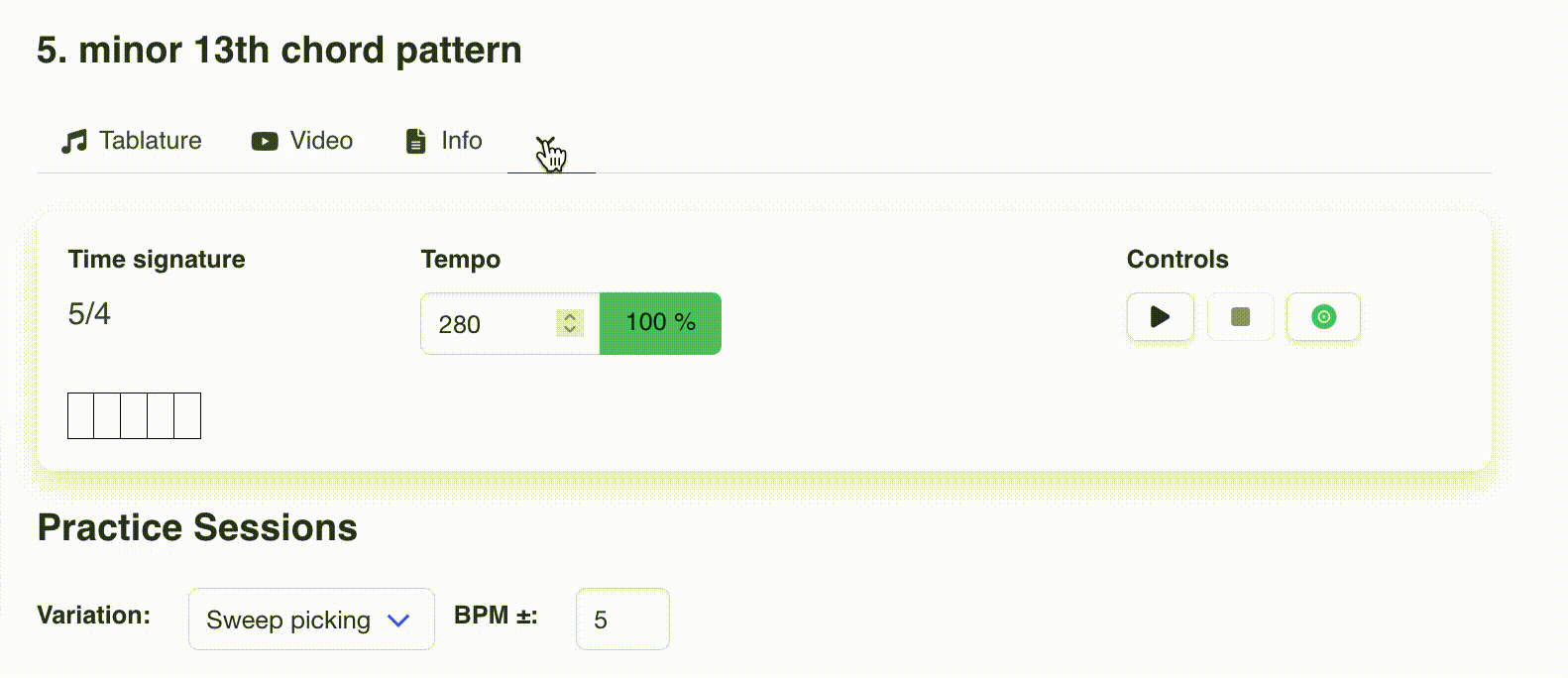The image size is (1568, 678).
Task: Click the green 100 % tempo indicator
Action: click(660, 322)
